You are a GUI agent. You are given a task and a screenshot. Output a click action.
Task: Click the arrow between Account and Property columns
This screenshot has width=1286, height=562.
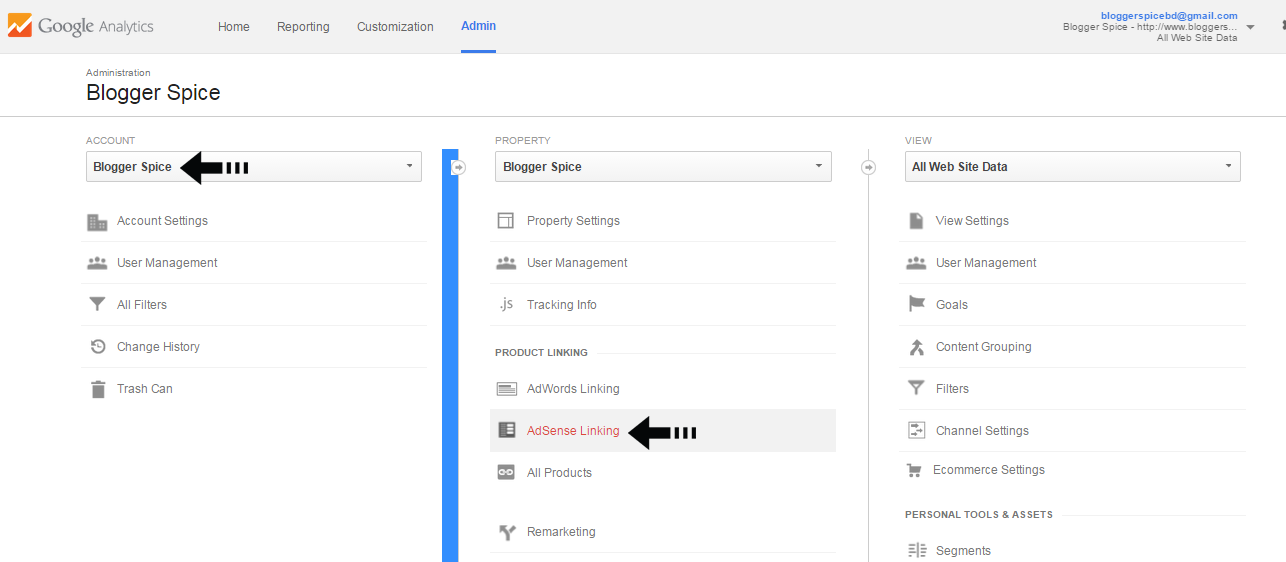(459, 167)
